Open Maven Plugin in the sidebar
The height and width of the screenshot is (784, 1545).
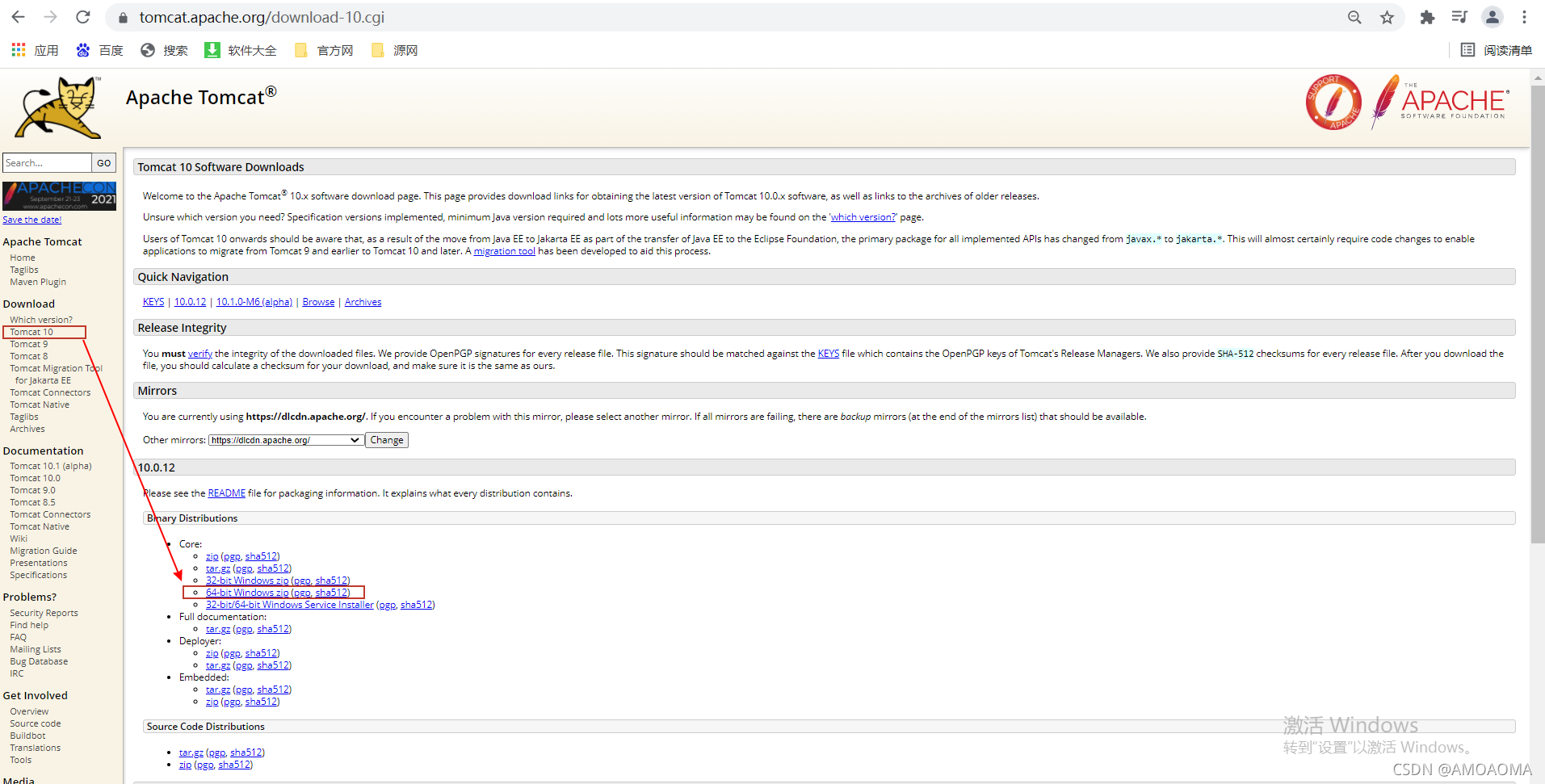38,282
